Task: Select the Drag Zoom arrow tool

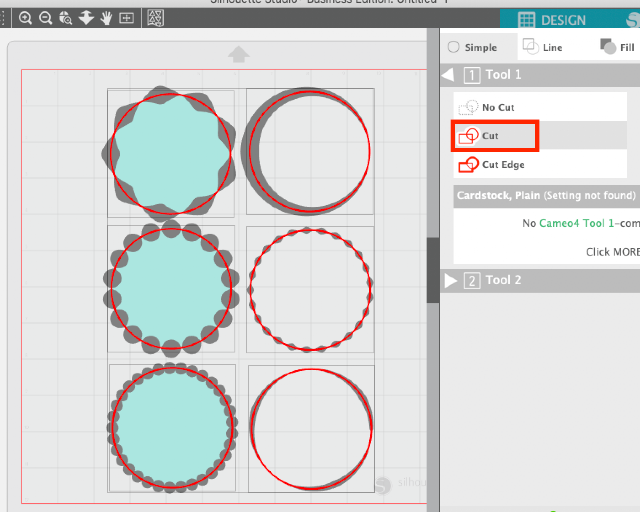Action: [x=86, y=18]
